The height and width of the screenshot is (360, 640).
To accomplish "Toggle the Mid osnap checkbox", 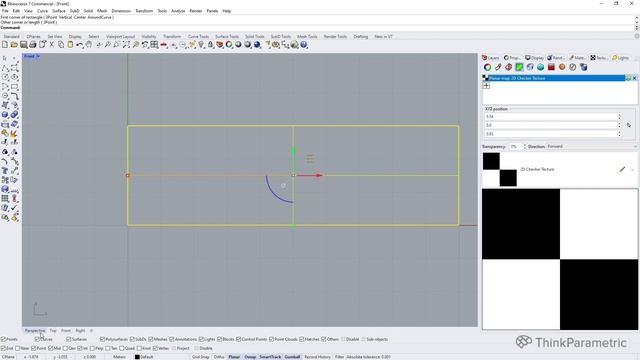I will tap(50, 348).
